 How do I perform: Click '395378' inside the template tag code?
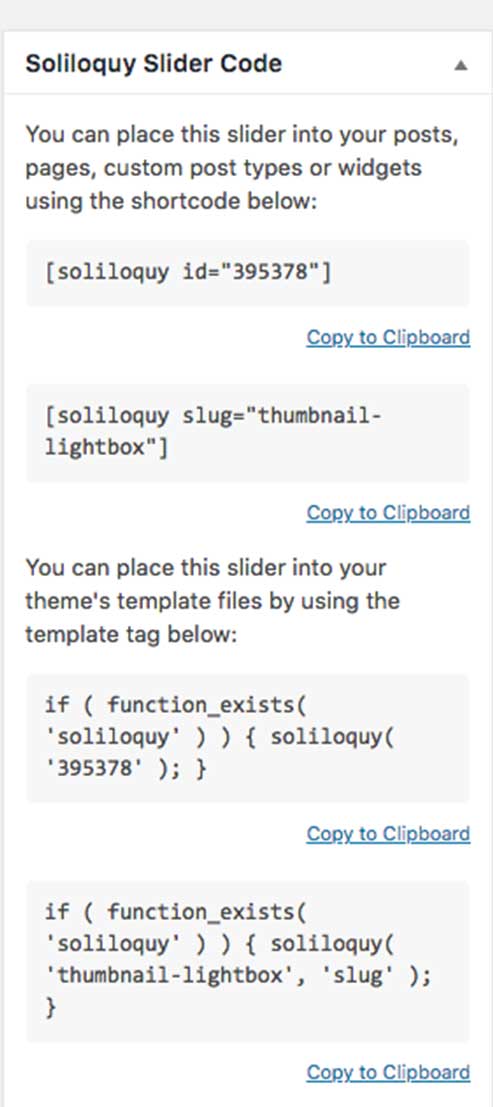point(92,769)
